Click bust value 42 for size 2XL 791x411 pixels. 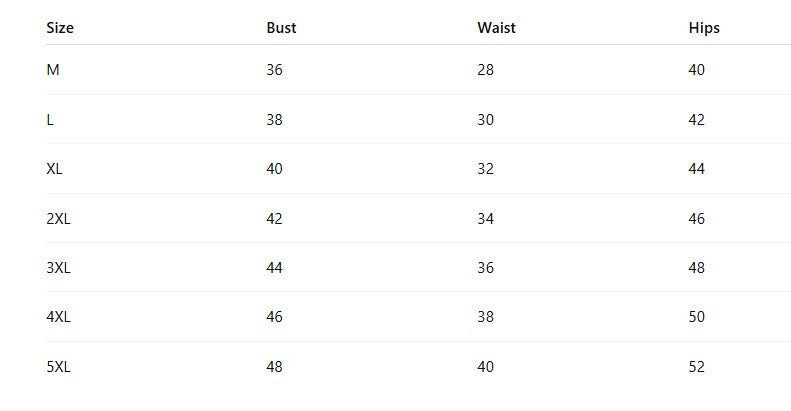coord(274,218)
